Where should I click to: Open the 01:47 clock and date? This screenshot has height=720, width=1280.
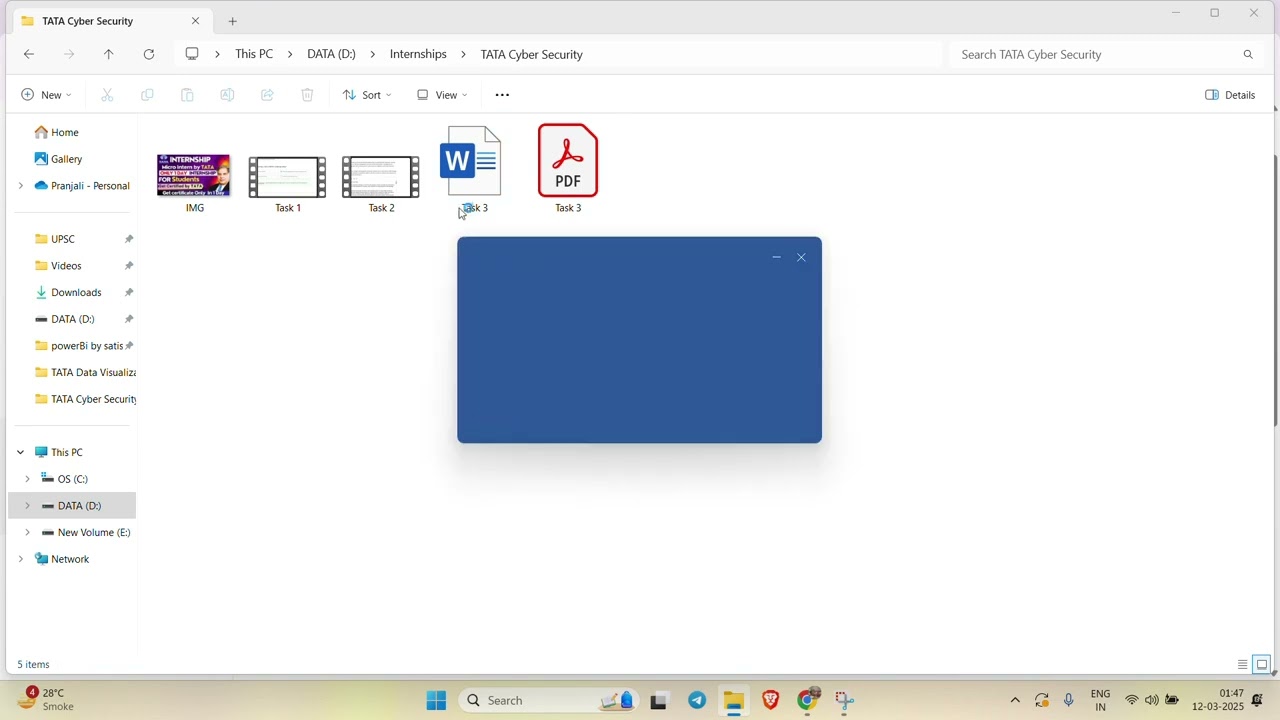(x=1218, y=700)
